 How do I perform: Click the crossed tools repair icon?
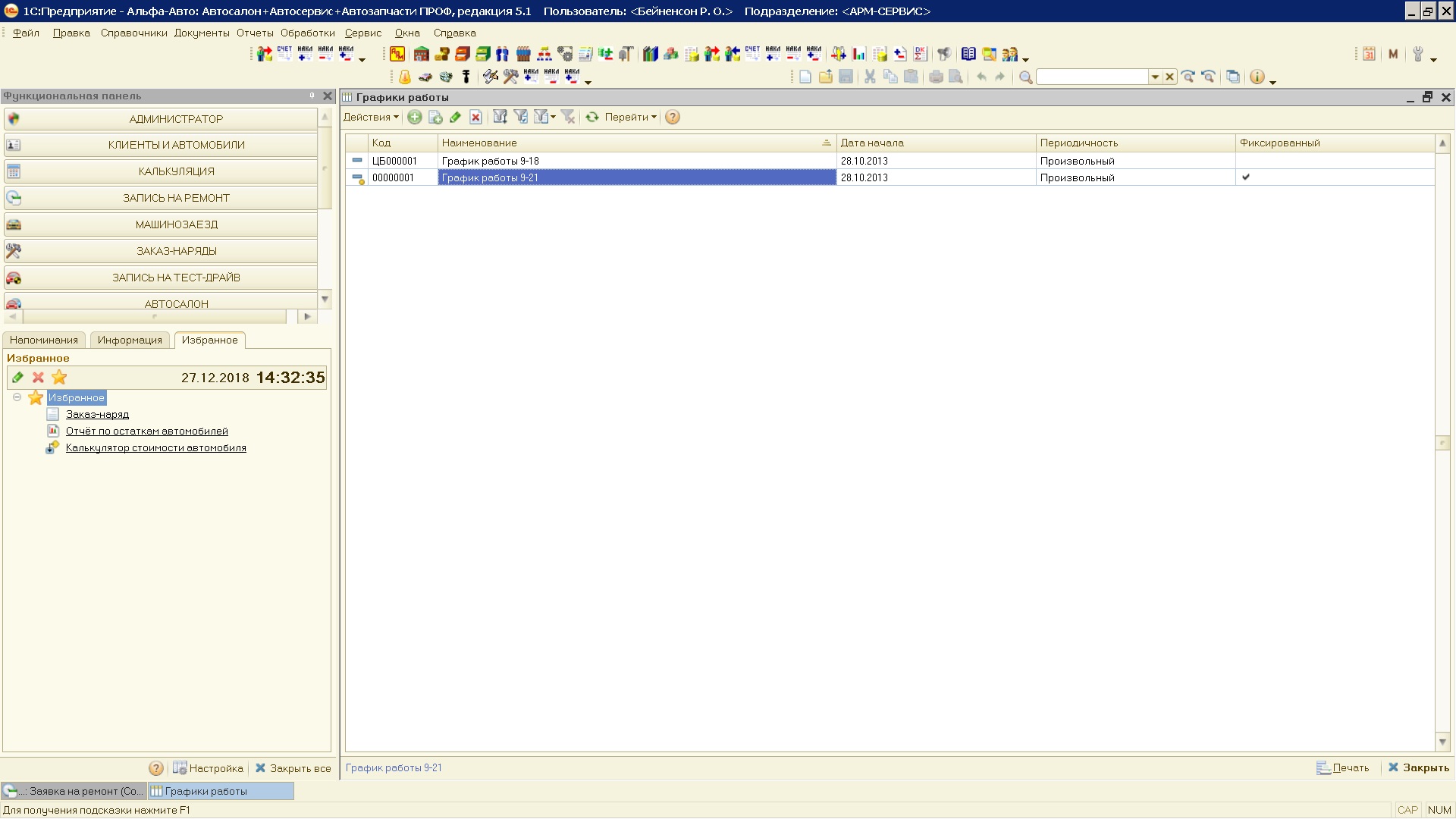click(510, 77)
